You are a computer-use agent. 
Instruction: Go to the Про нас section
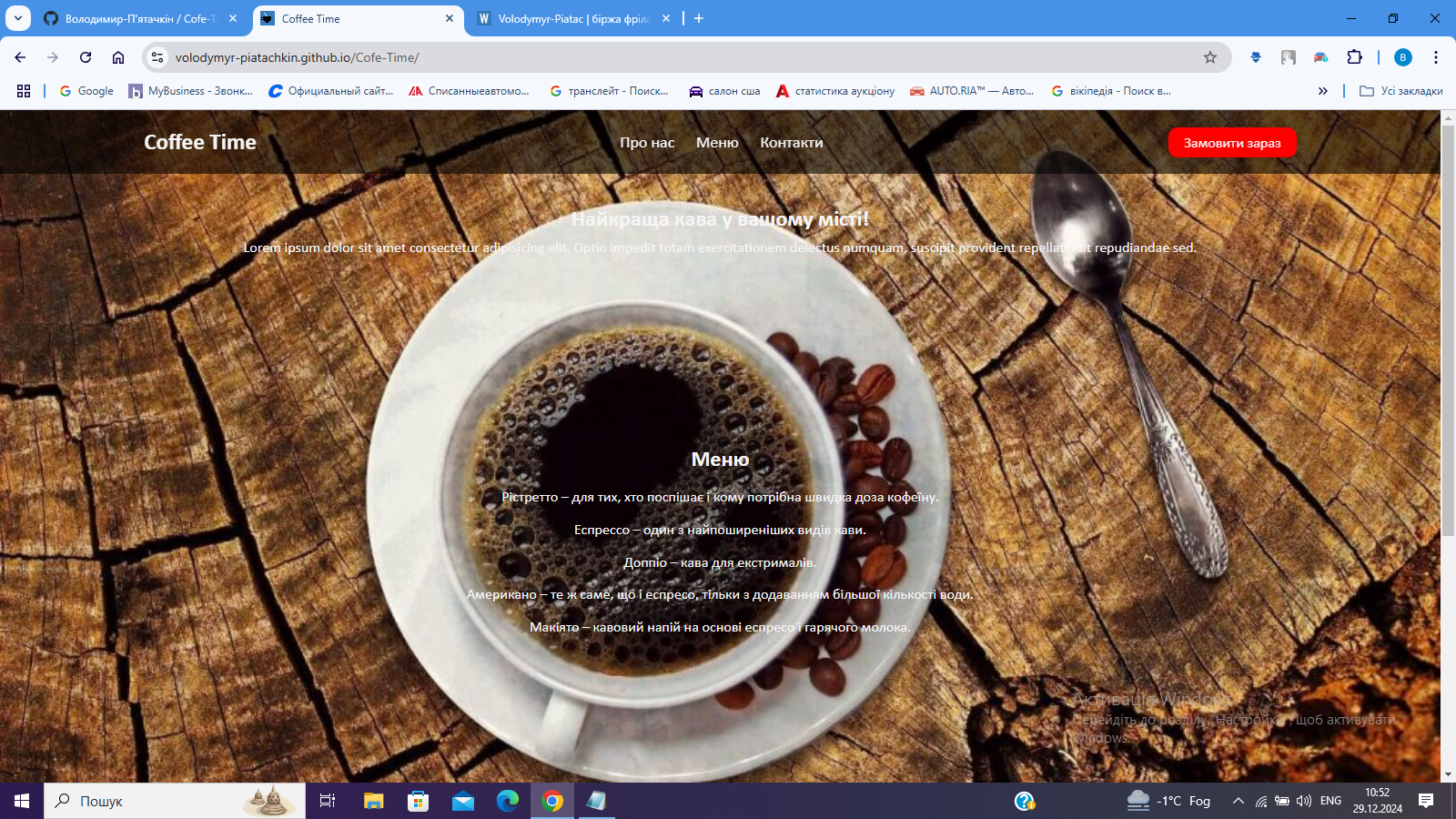click(647, 143)
